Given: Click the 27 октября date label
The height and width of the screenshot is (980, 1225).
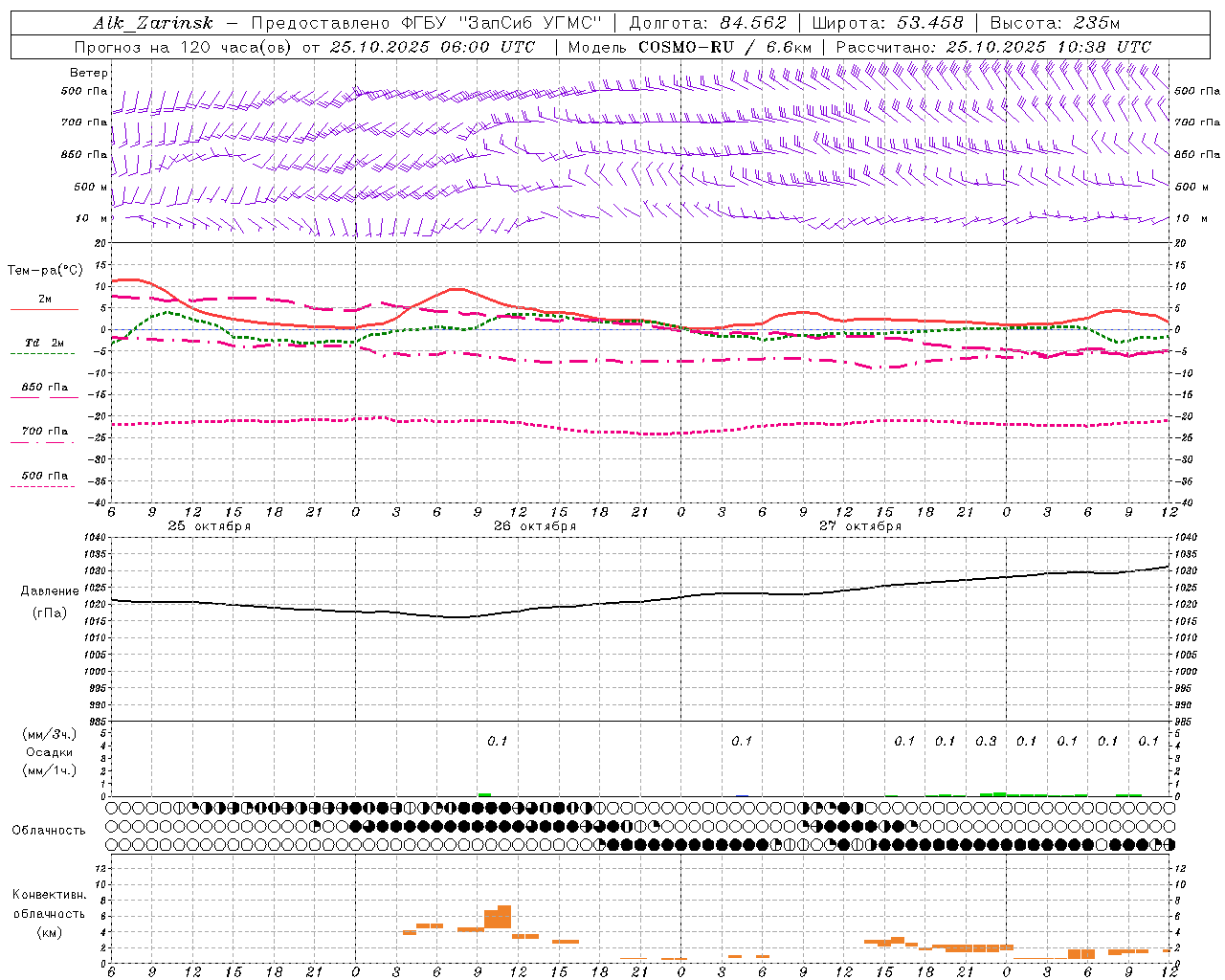Looking at the screenshot, I should tap(860, 526).
